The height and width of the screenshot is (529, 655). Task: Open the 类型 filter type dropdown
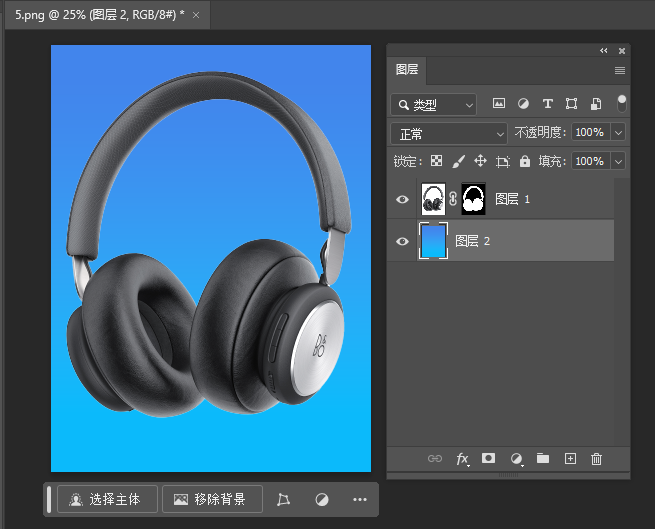(433, 104)
